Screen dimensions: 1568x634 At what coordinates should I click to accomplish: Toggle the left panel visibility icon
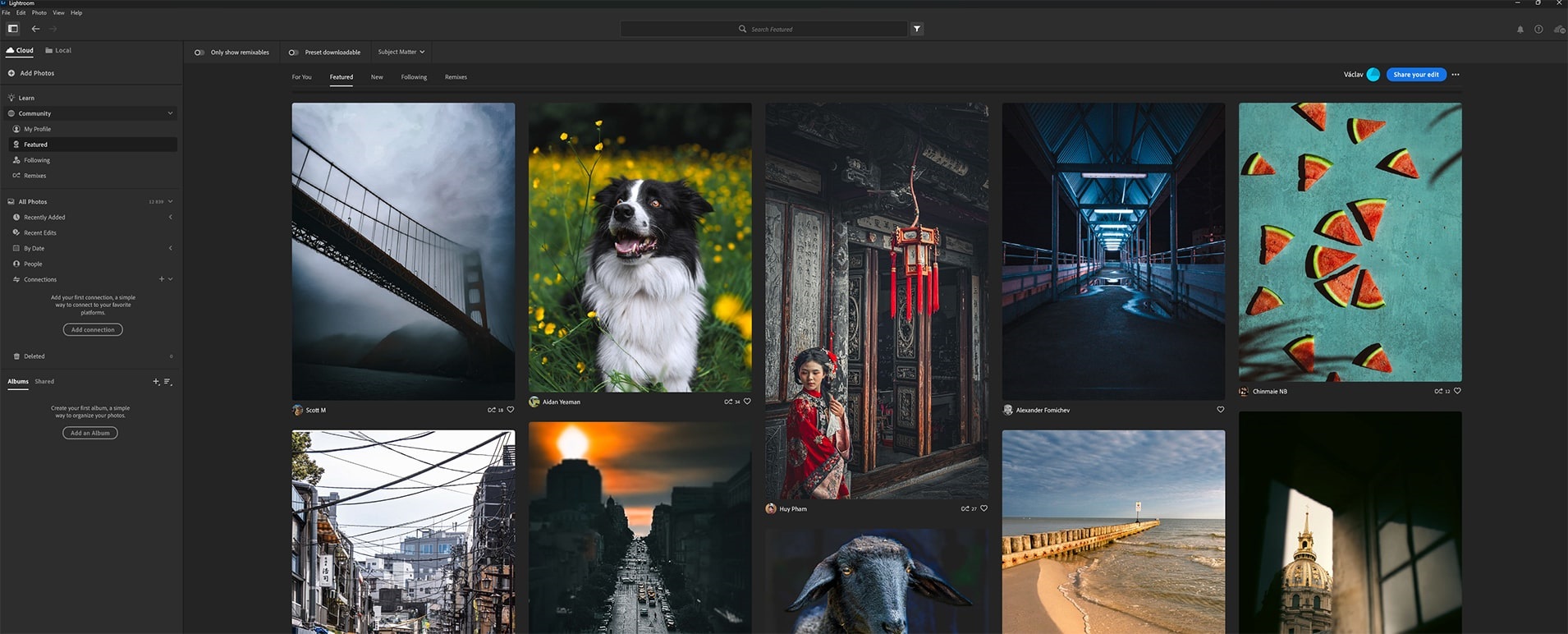[x=12, y=29]
